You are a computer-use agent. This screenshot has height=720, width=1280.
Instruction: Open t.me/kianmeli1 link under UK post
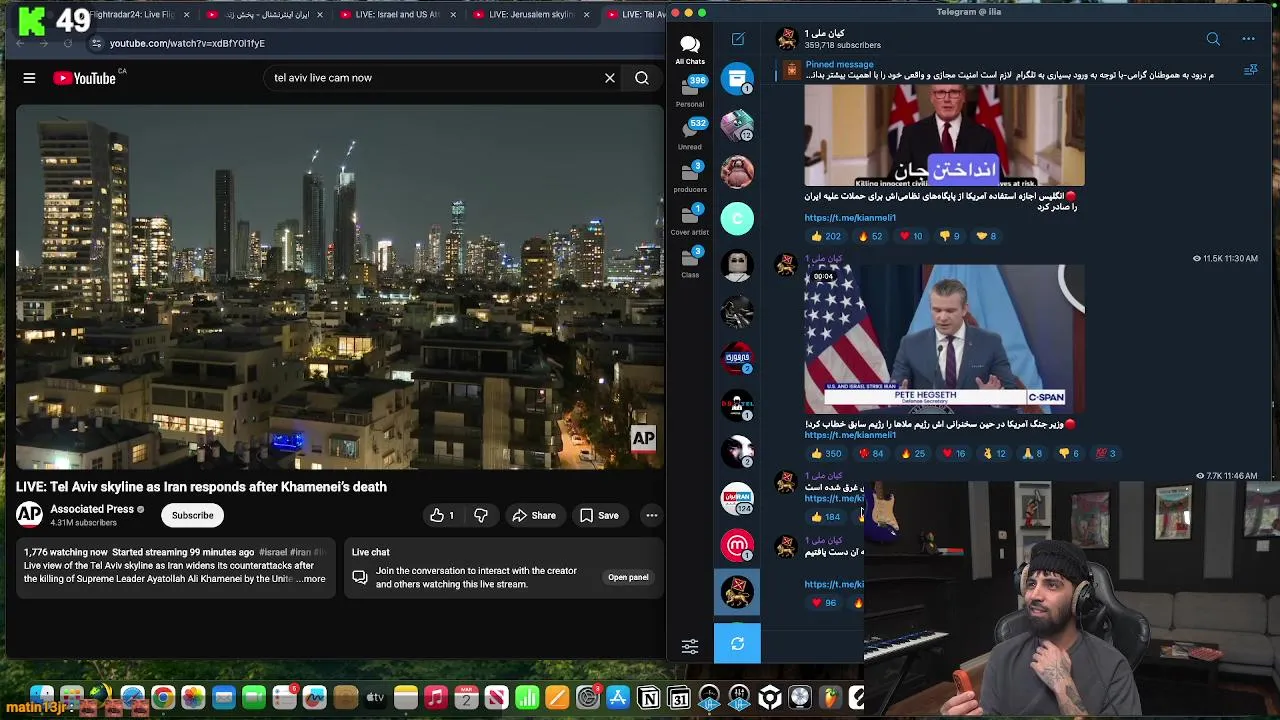tap(850, 218)
